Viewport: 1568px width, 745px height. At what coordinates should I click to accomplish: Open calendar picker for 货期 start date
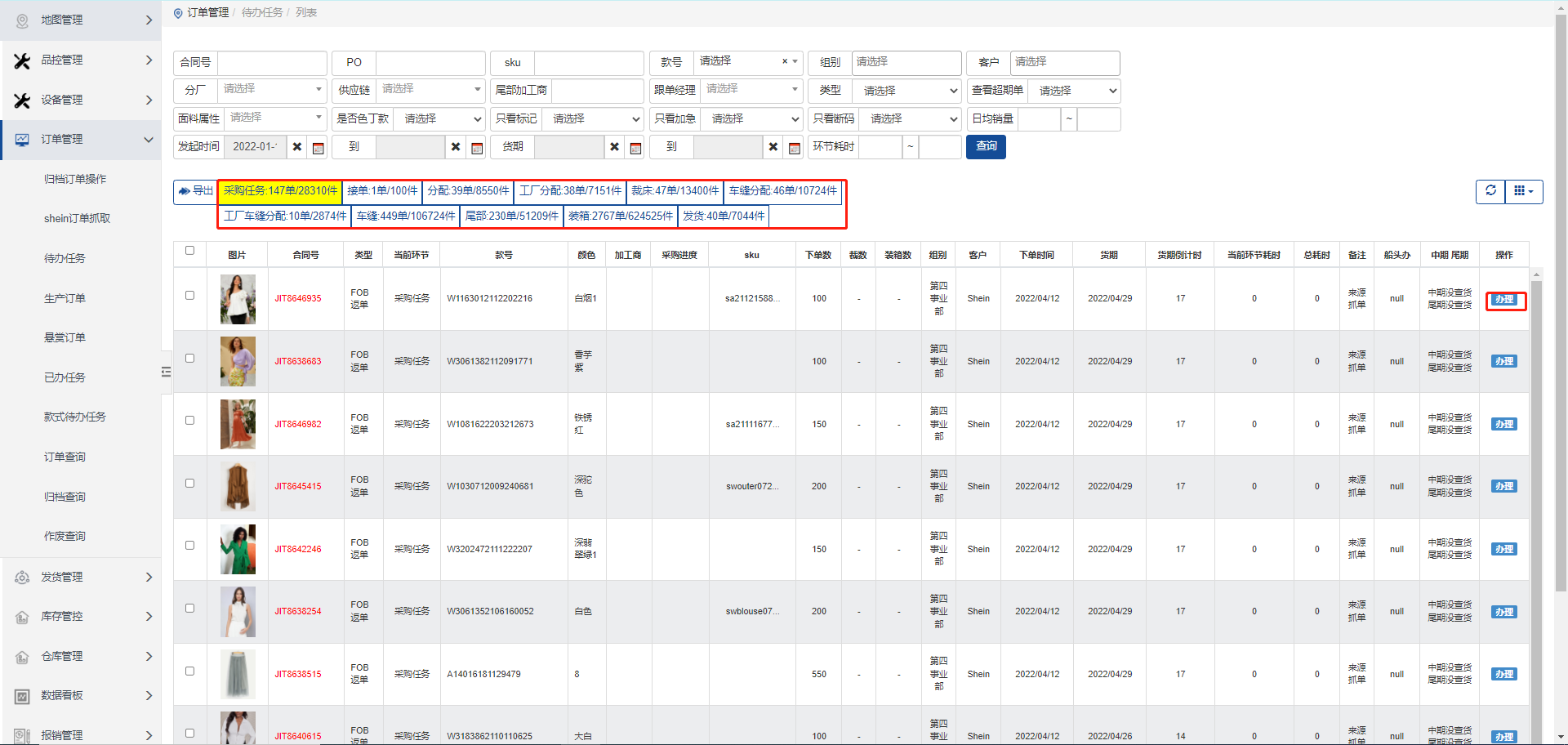pos(635,148)
